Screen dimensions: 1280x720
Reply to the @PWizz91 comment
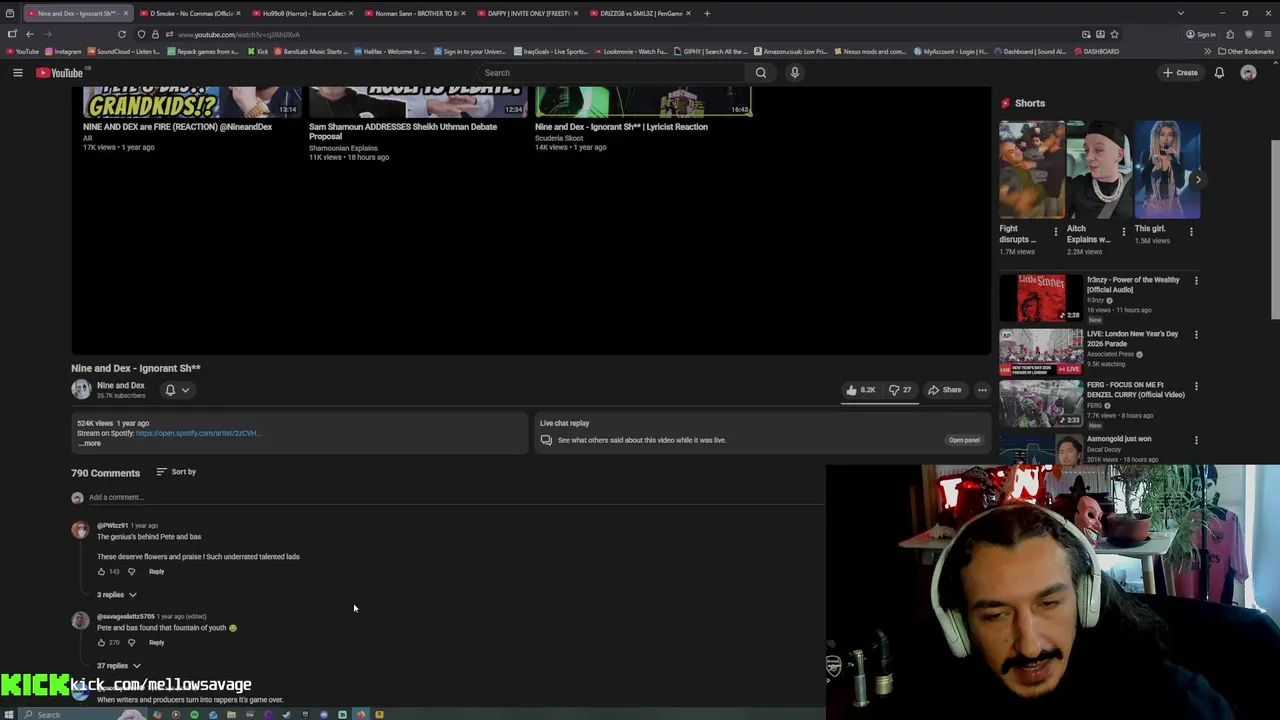156,572
